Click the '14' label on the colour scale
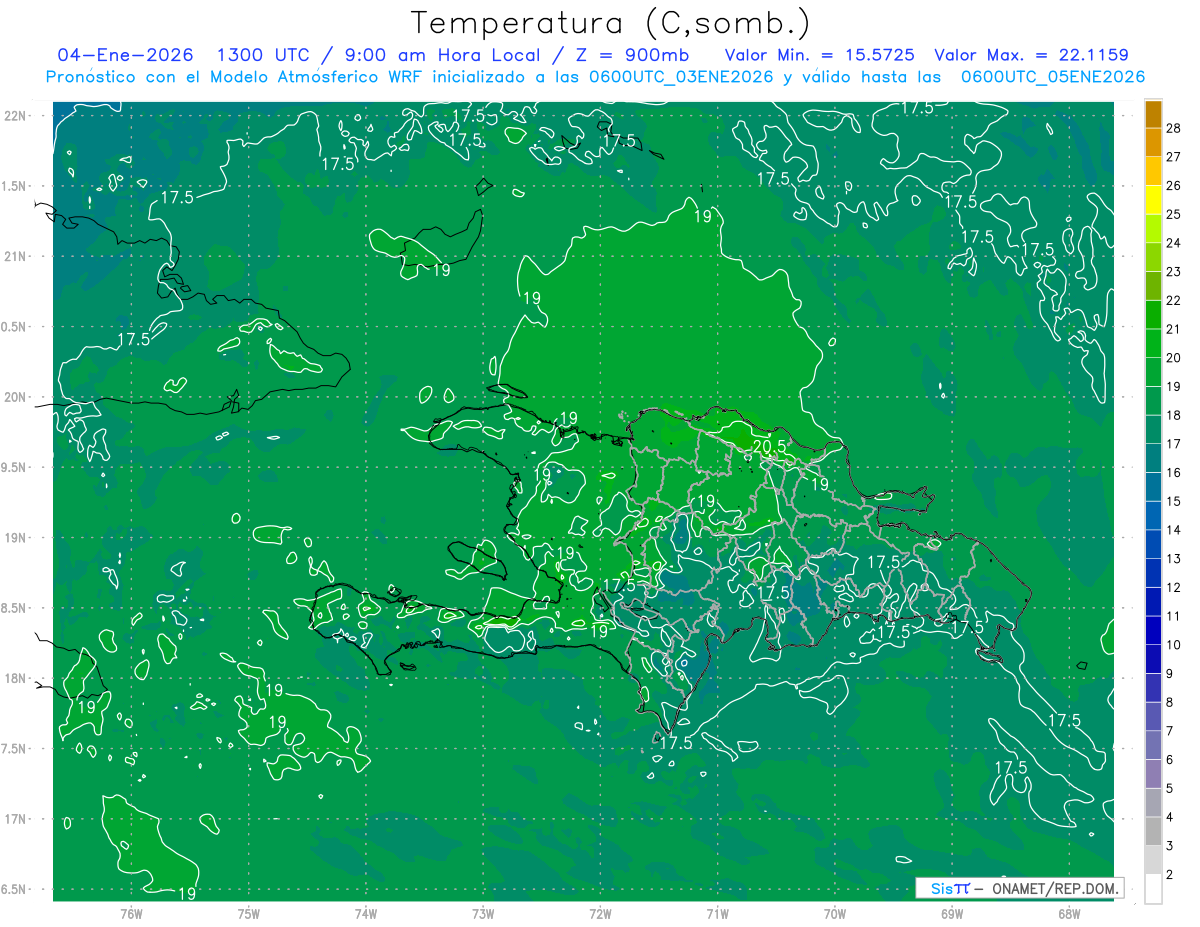The height and width of the screenshot is (927, 1200). pos(1174,530)
